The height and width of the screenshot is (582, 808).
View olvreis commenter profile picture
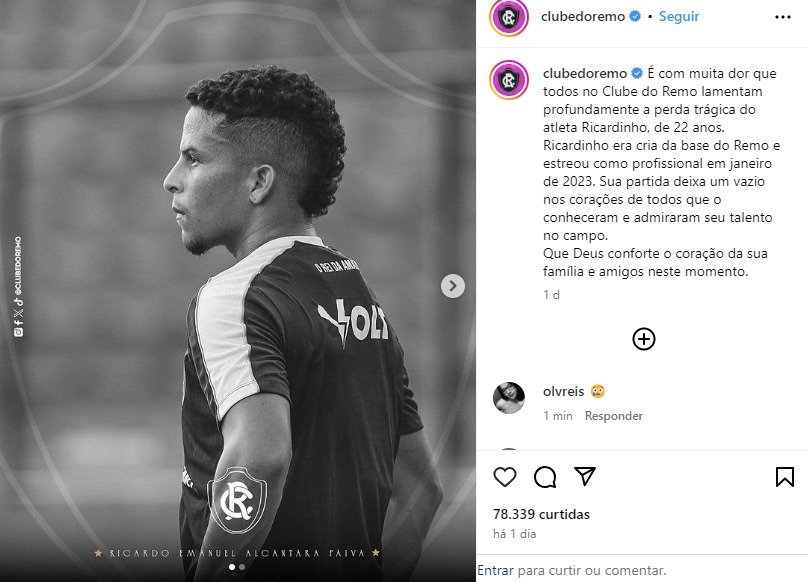coord(509,398)
